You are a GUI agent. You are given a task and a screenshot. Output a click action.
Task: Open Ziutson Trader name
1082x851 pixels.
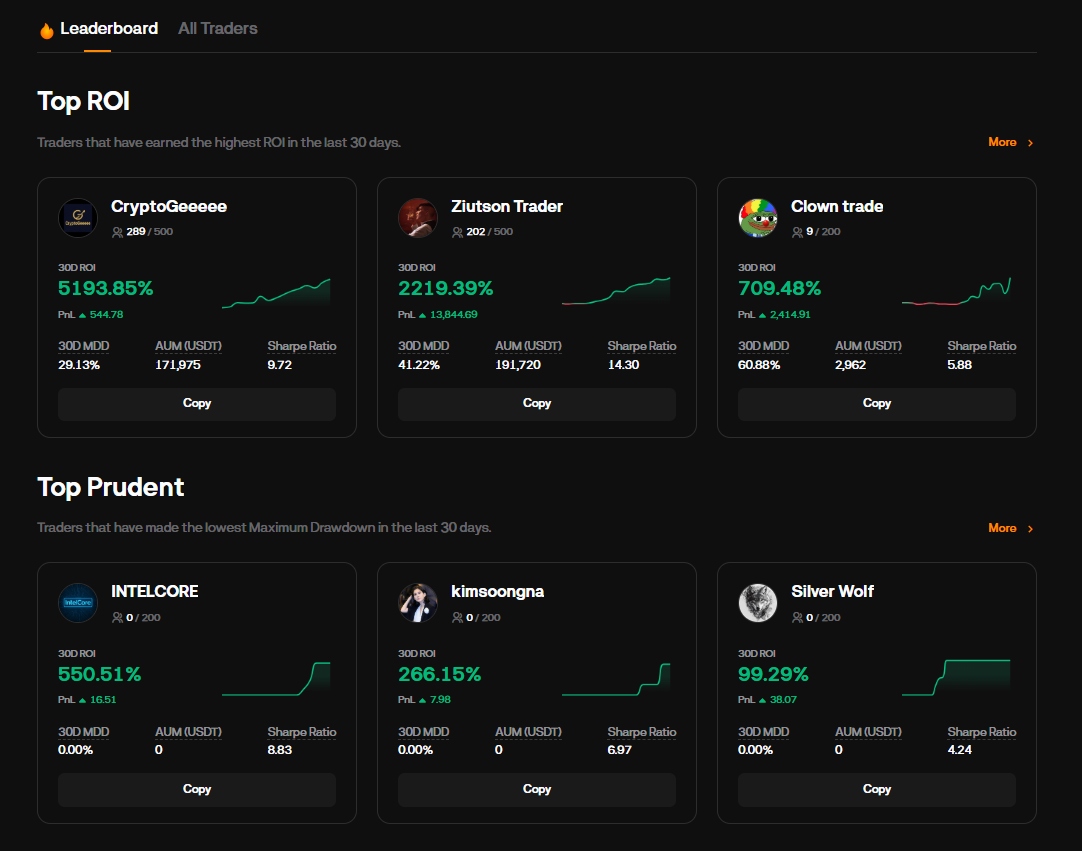pyautogui.click(x=507, y=206)
